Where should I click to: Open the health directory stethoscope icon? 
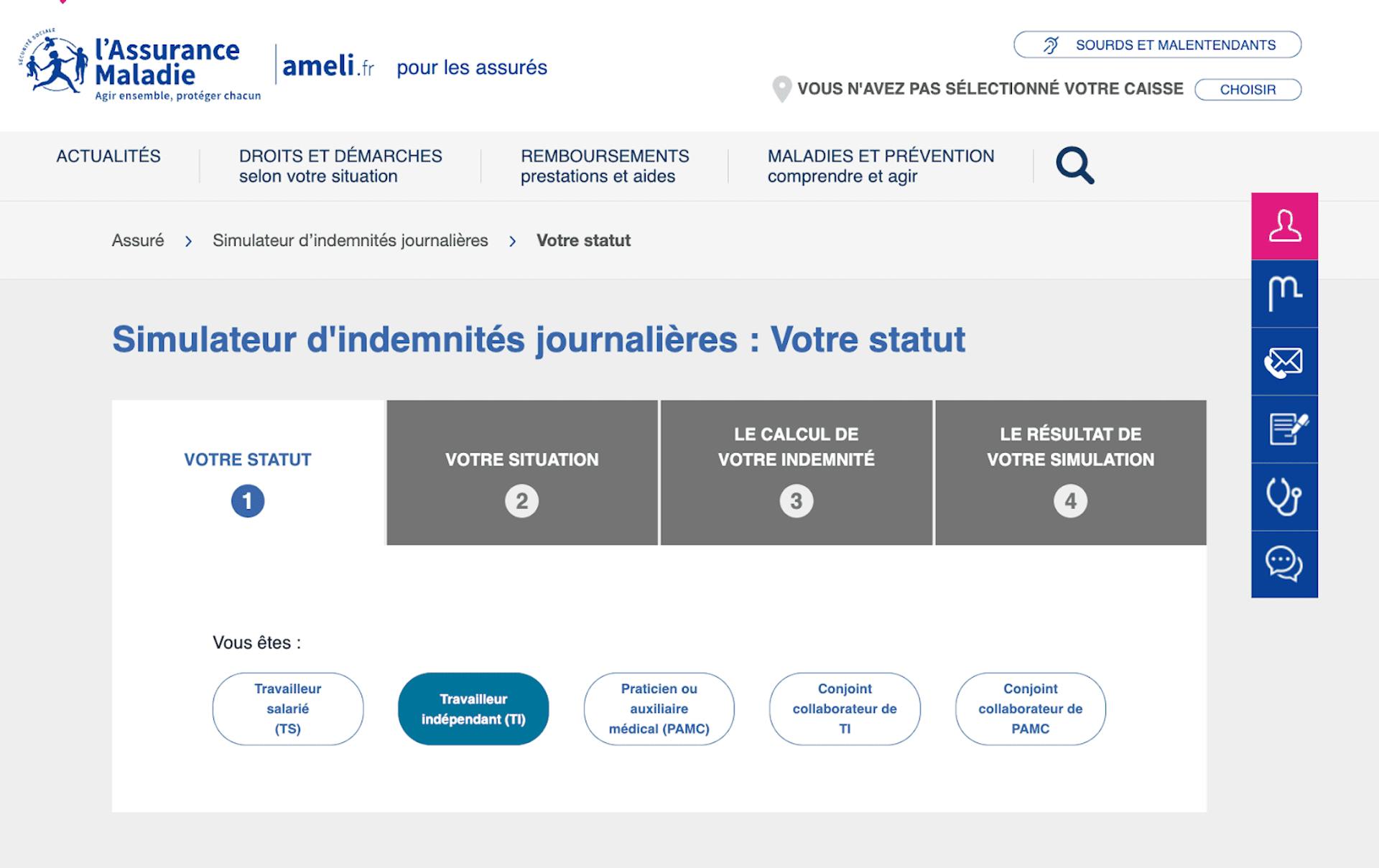click(x=1284, y=496)
